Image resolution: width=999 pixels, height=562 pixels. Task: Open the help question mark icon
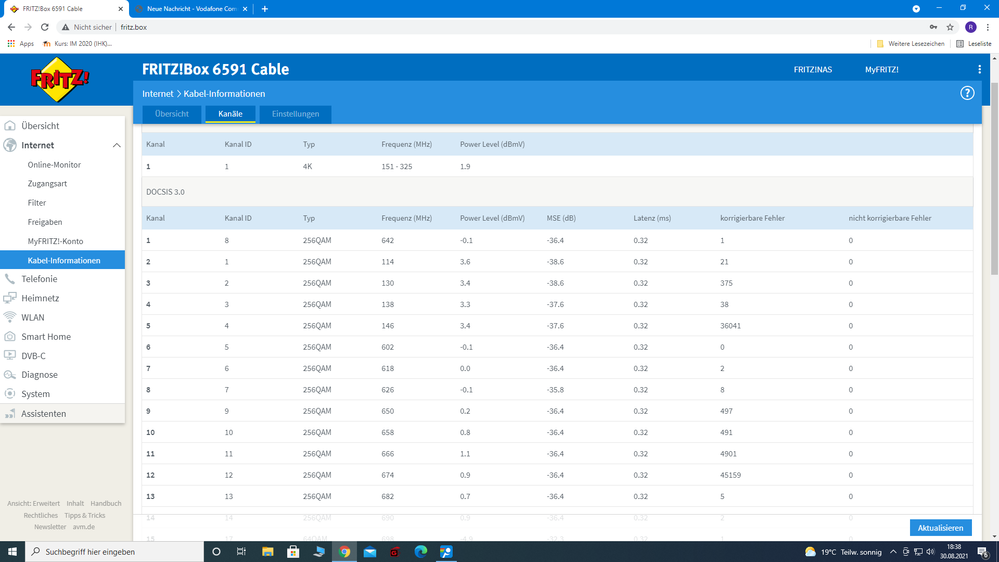point(967,93)
